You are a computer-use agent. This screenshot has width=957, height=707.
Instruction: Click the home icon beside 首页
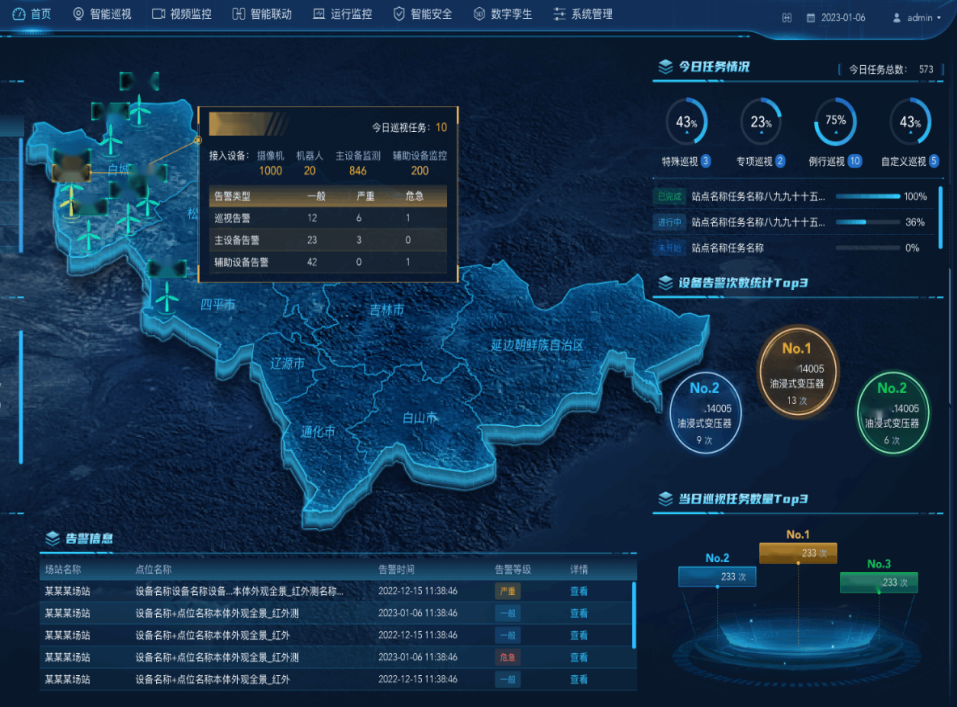18,15
